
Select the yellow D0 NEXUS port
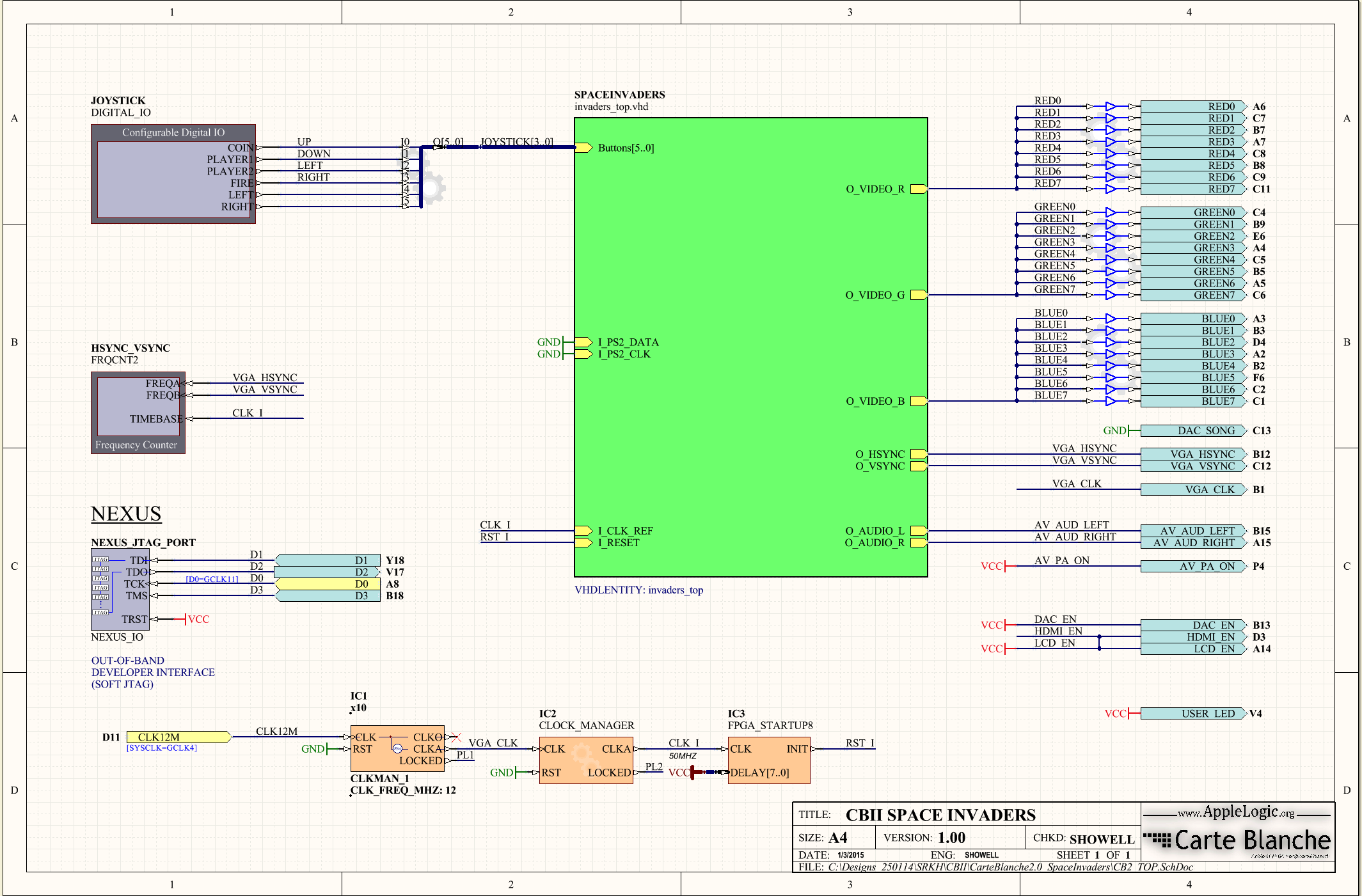tap(328, 584)
